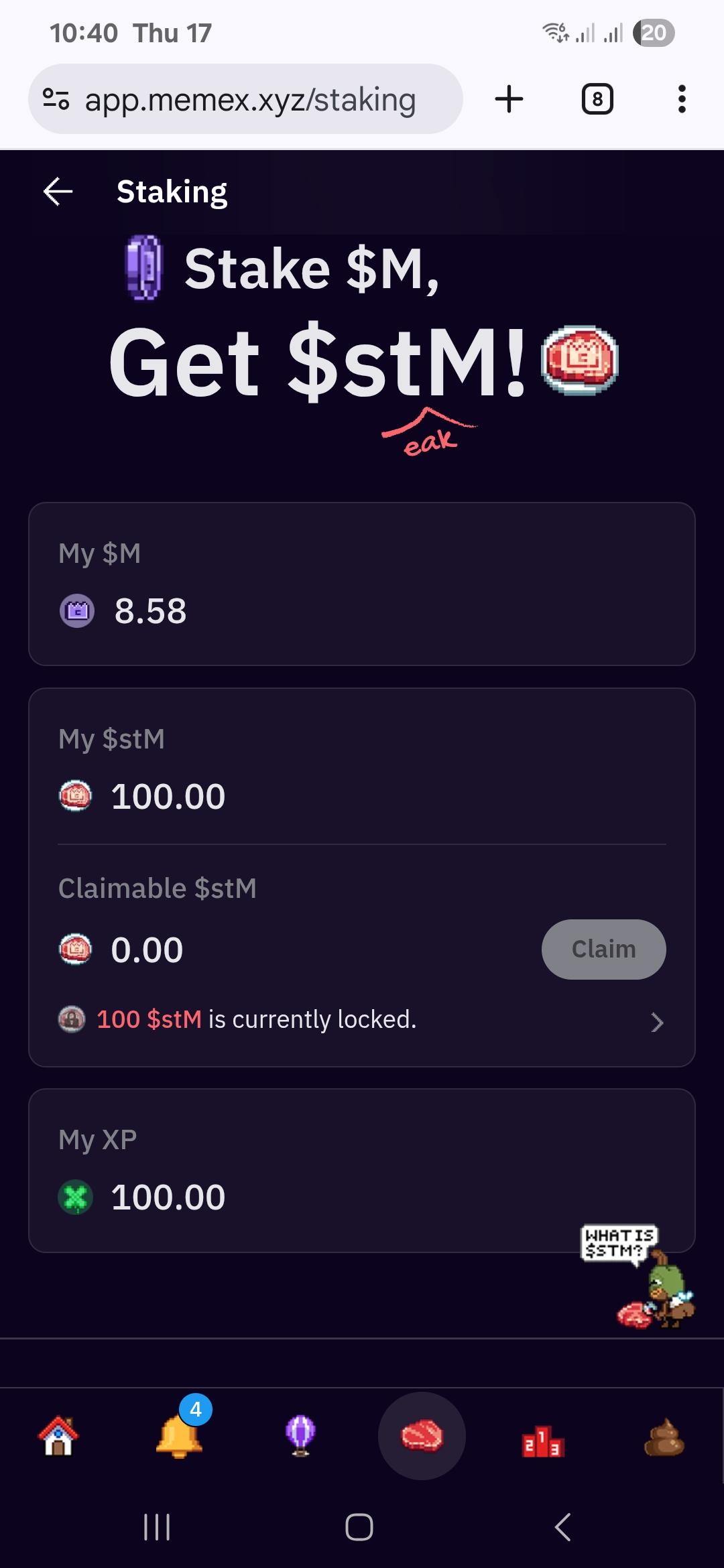Tap the purple hot air balloon icon
Image resolution: width=724 pixels, height=1568 pixels.
[300, 1435]
